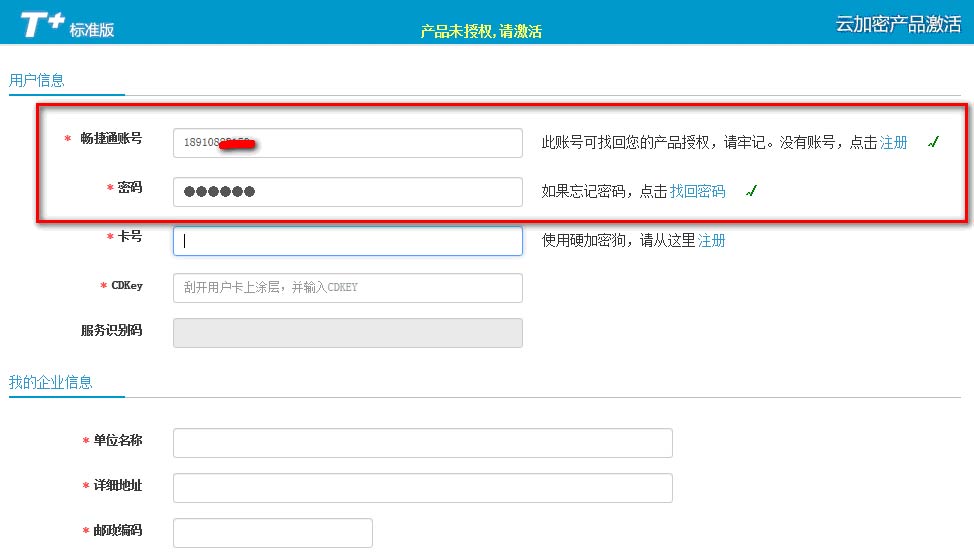This screenshot has height=560, width=974.
Task: Click the CDKey input field
Action: [348, 287]
